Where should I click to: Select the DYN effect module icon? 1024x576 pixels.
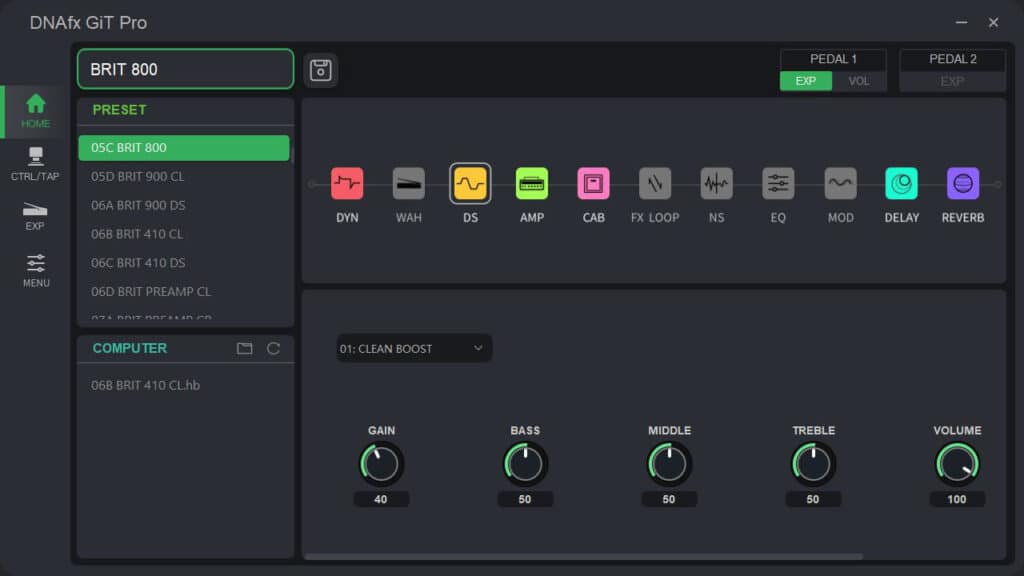pos(347,184)
